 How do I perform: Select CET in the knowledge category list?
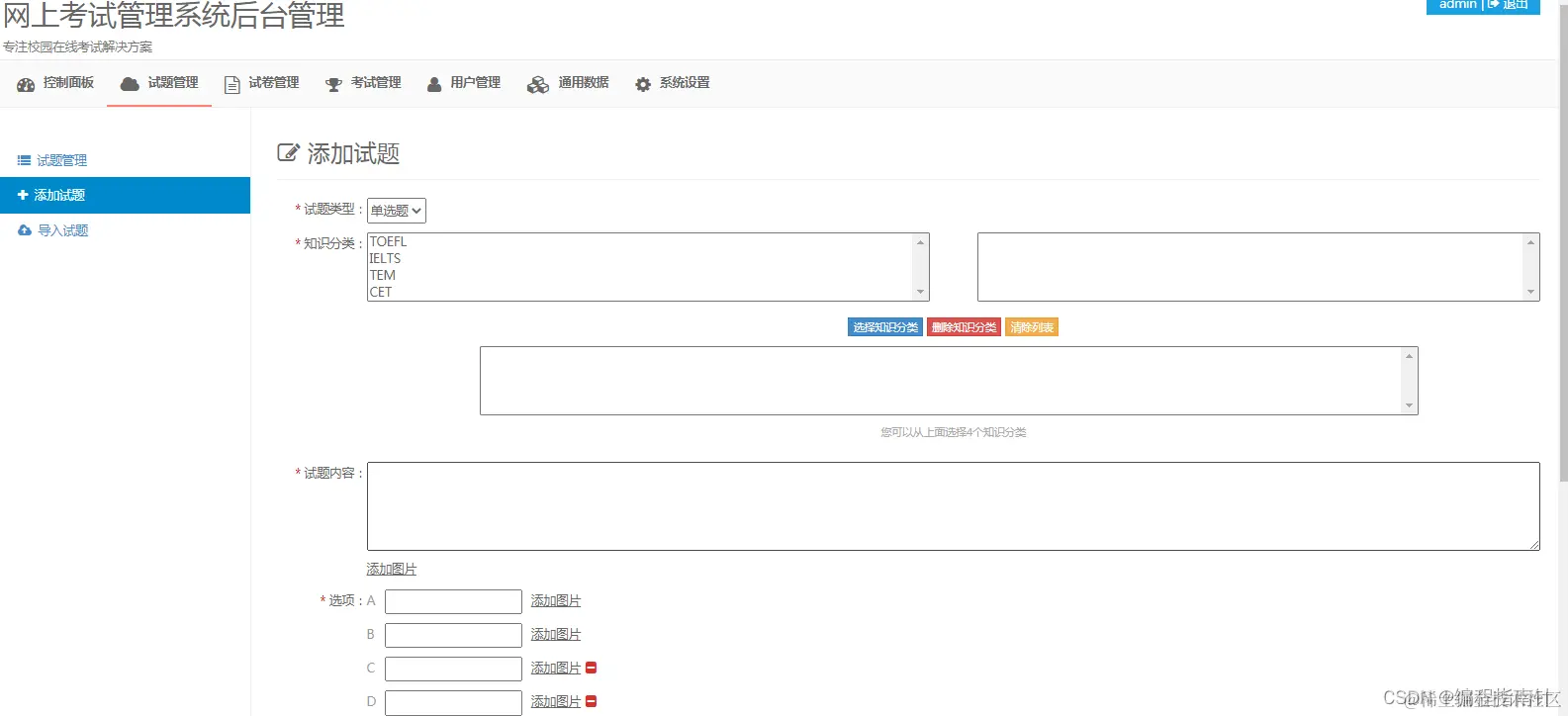coord(381,292)
